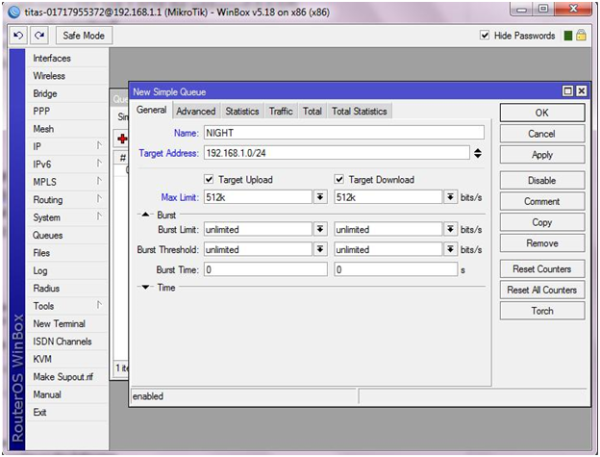Click the red plus add-queue icon

tap(122, 139)
